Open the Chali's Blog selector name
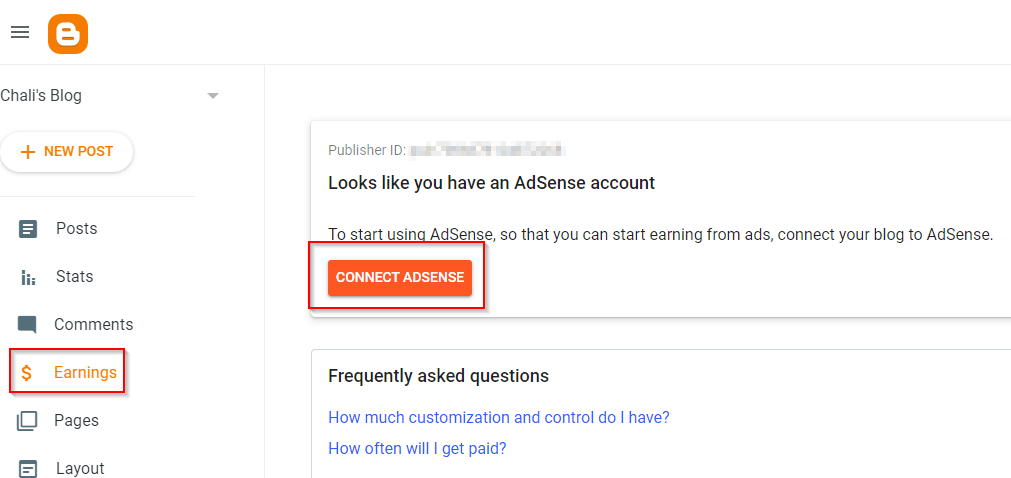1011x478 pixels. point(41,96)
